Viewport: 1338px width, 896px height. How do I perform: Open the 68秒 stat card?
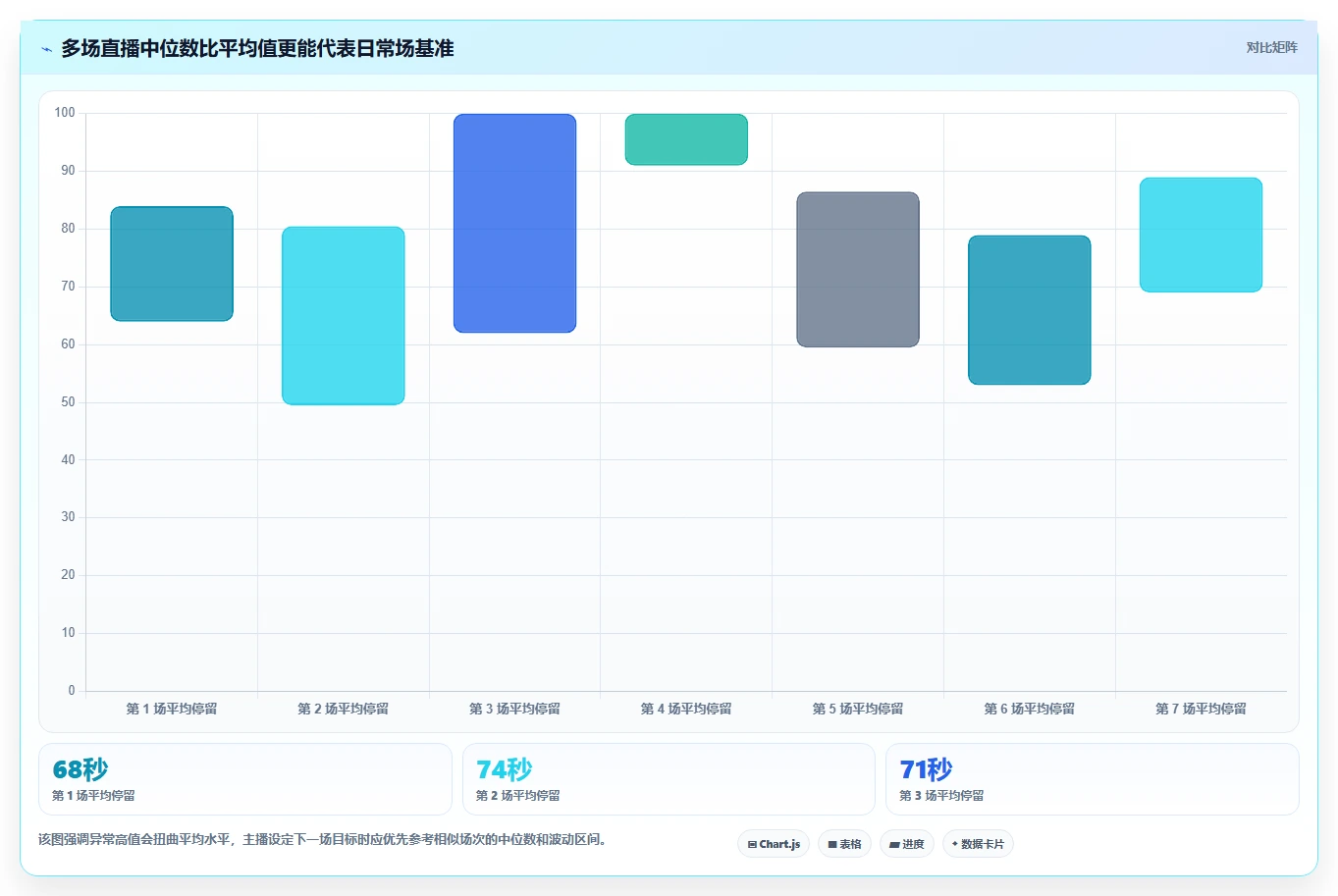[x=245, y=779]
